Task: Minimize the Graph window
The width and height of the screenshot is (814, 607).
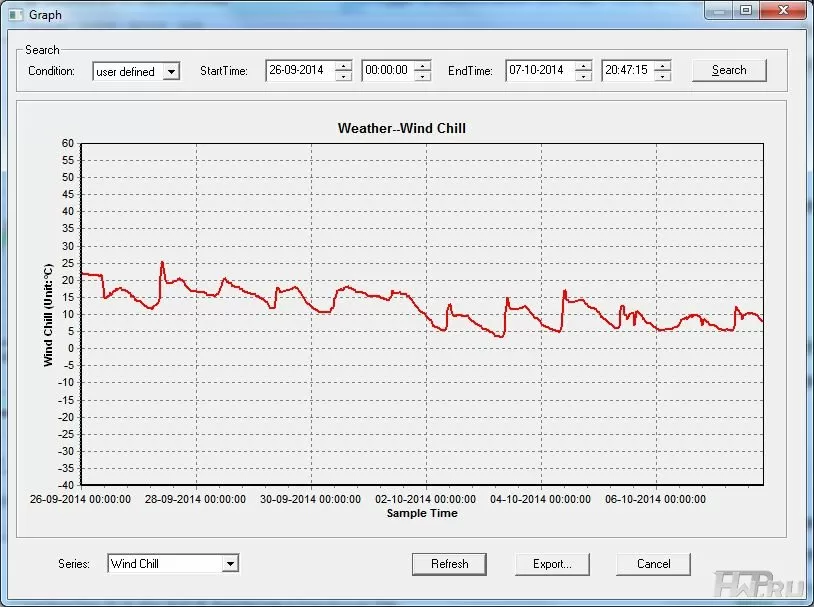Action: coord(718,10)
